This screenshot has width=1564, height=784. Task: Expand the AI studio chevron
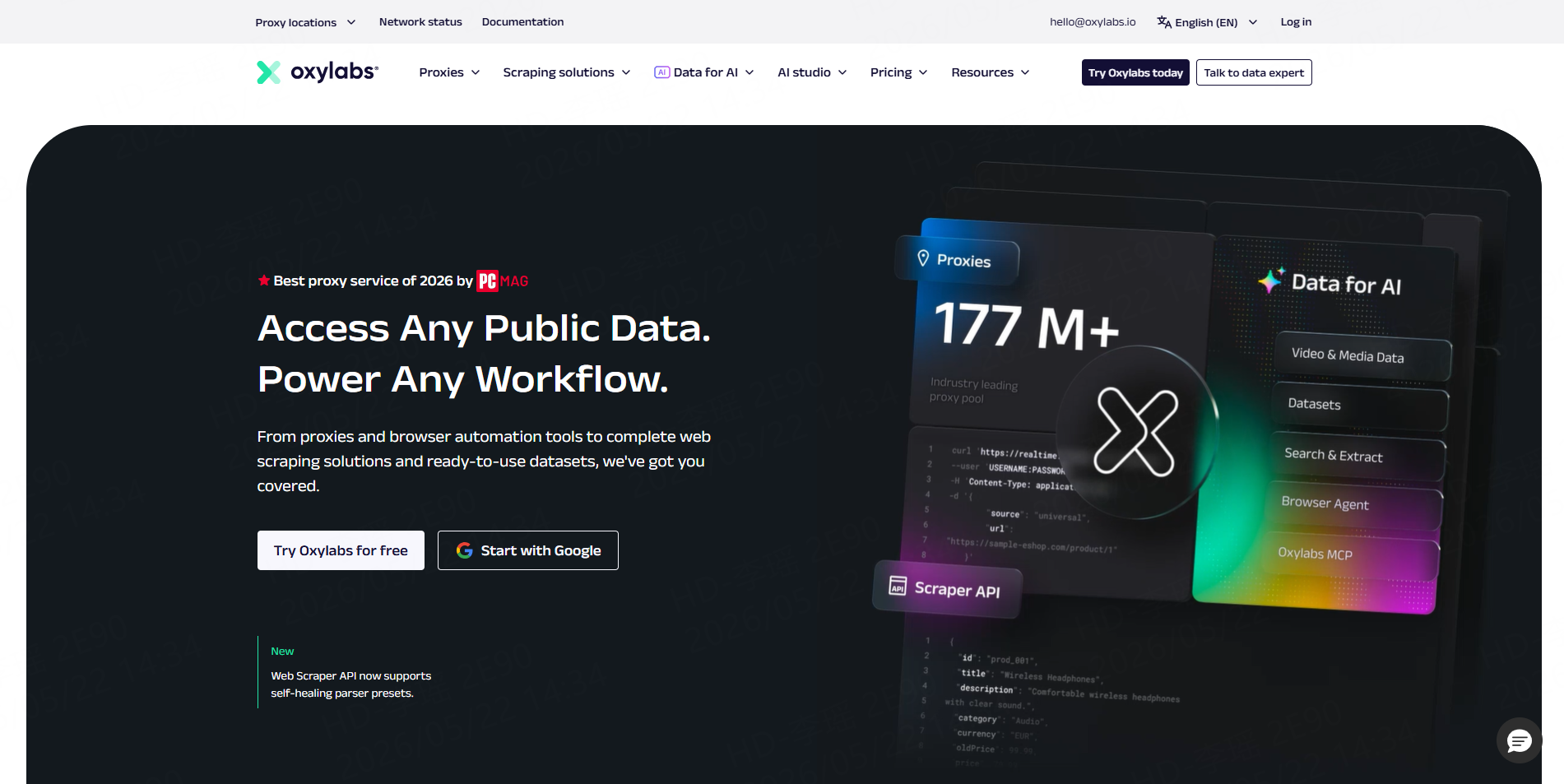pyautogui.click(x=842, y=72)
